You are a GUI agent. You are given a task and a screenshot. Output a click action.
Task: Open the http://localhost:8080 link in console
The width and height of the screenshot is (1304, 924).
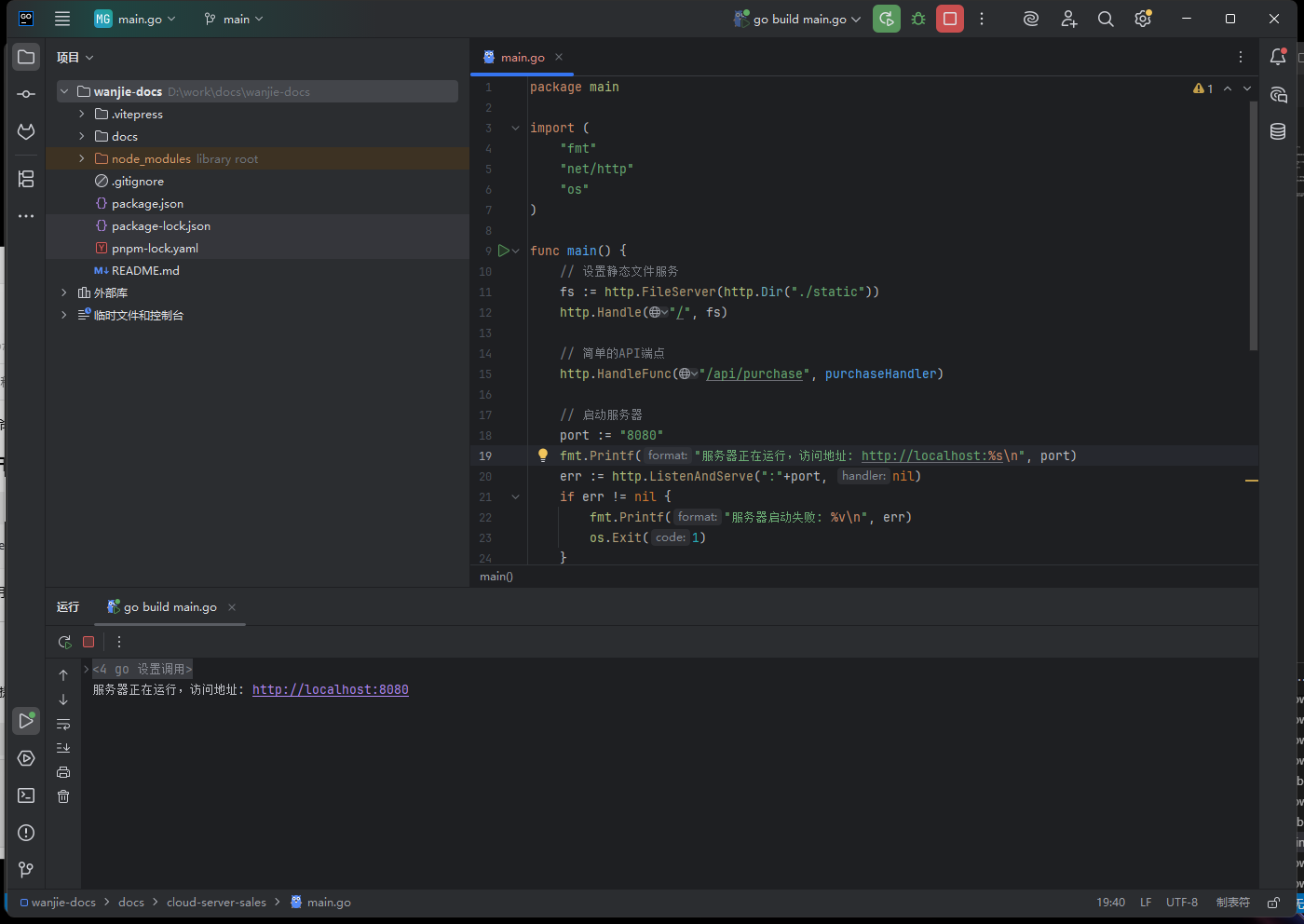[330, 690]
